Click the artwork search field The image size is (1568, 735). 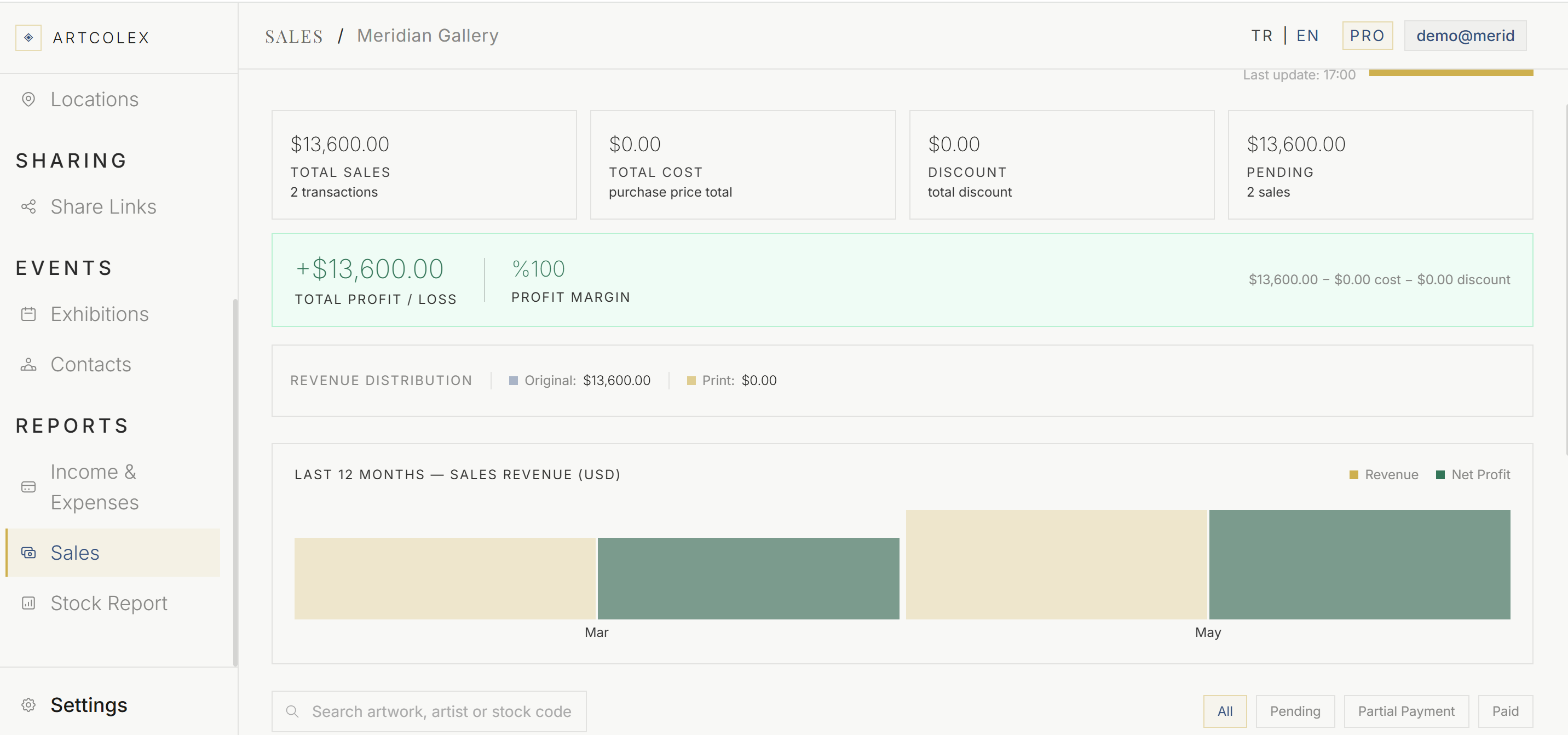(429, 711)
